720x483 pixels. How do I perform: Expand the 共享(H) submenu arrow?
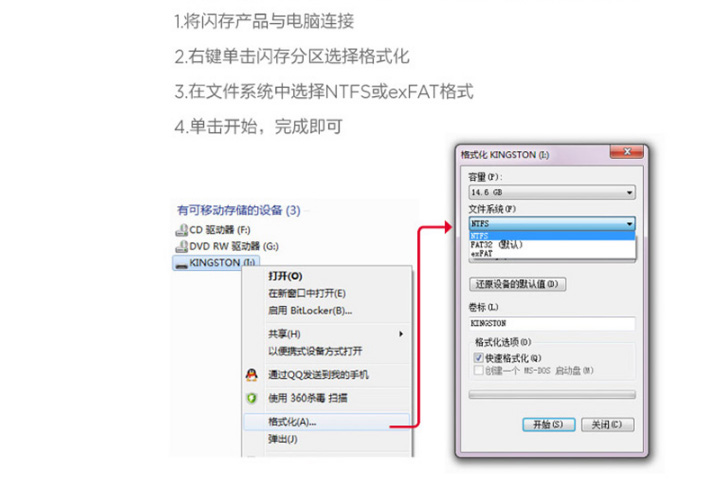pyautogui.click(x=401, y=334)
